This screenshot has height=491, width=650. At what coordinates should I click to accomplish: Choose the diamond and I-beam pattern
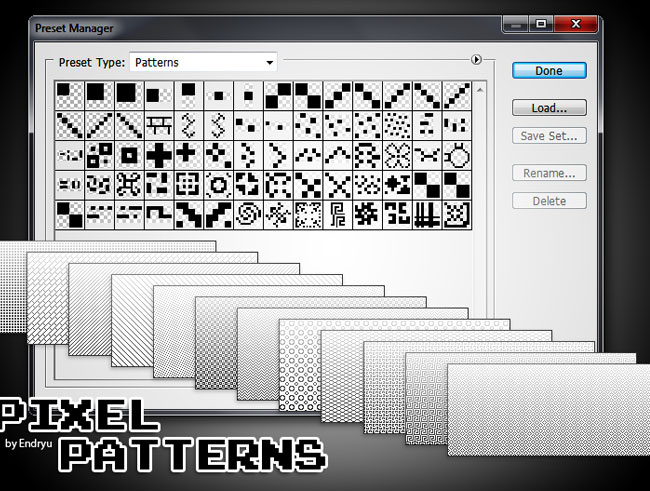397,185
